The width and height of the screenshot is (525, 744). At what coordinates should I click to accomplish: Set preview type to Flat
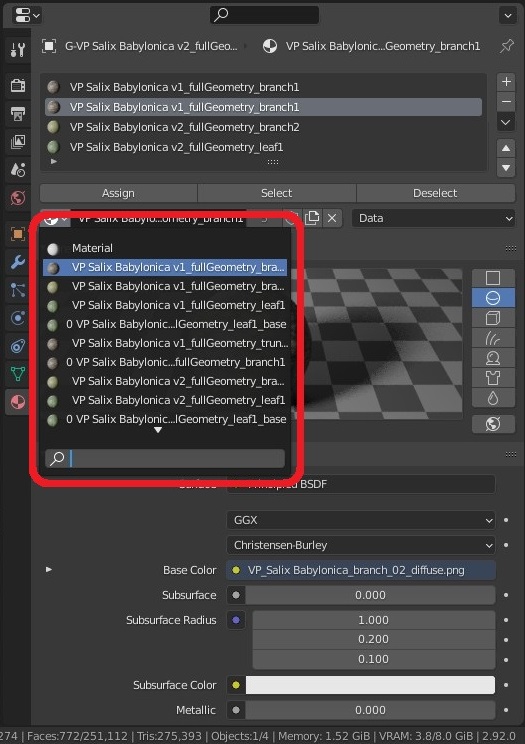[493, 278]
